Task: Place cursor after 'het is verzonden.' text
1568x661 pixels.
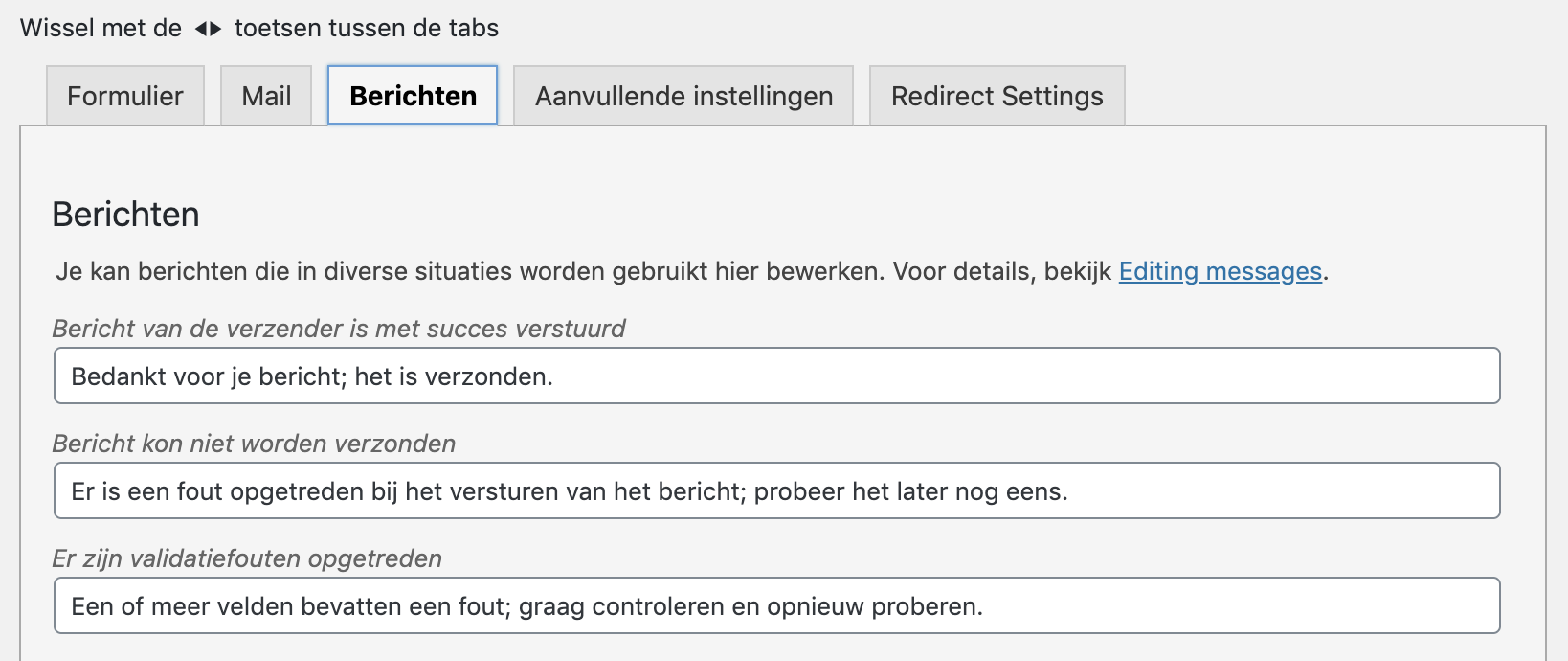Action: 555,376
